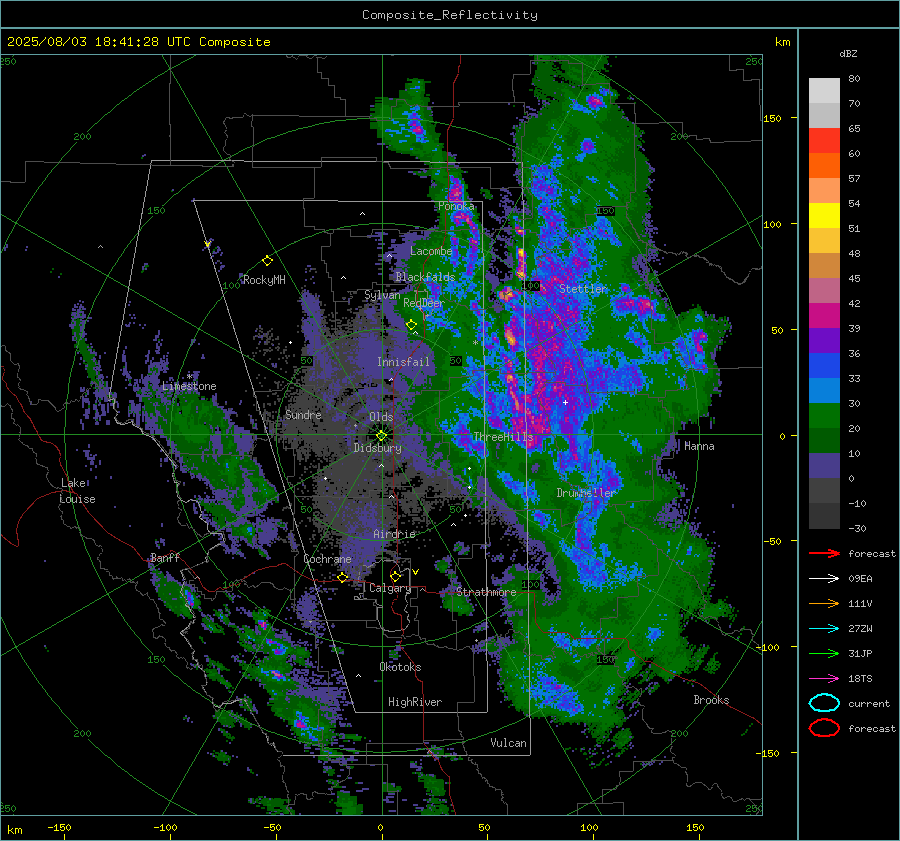Click the Airdrie city label
The width and height of the screenshot is (900, 841).
(x=394, y=534)
